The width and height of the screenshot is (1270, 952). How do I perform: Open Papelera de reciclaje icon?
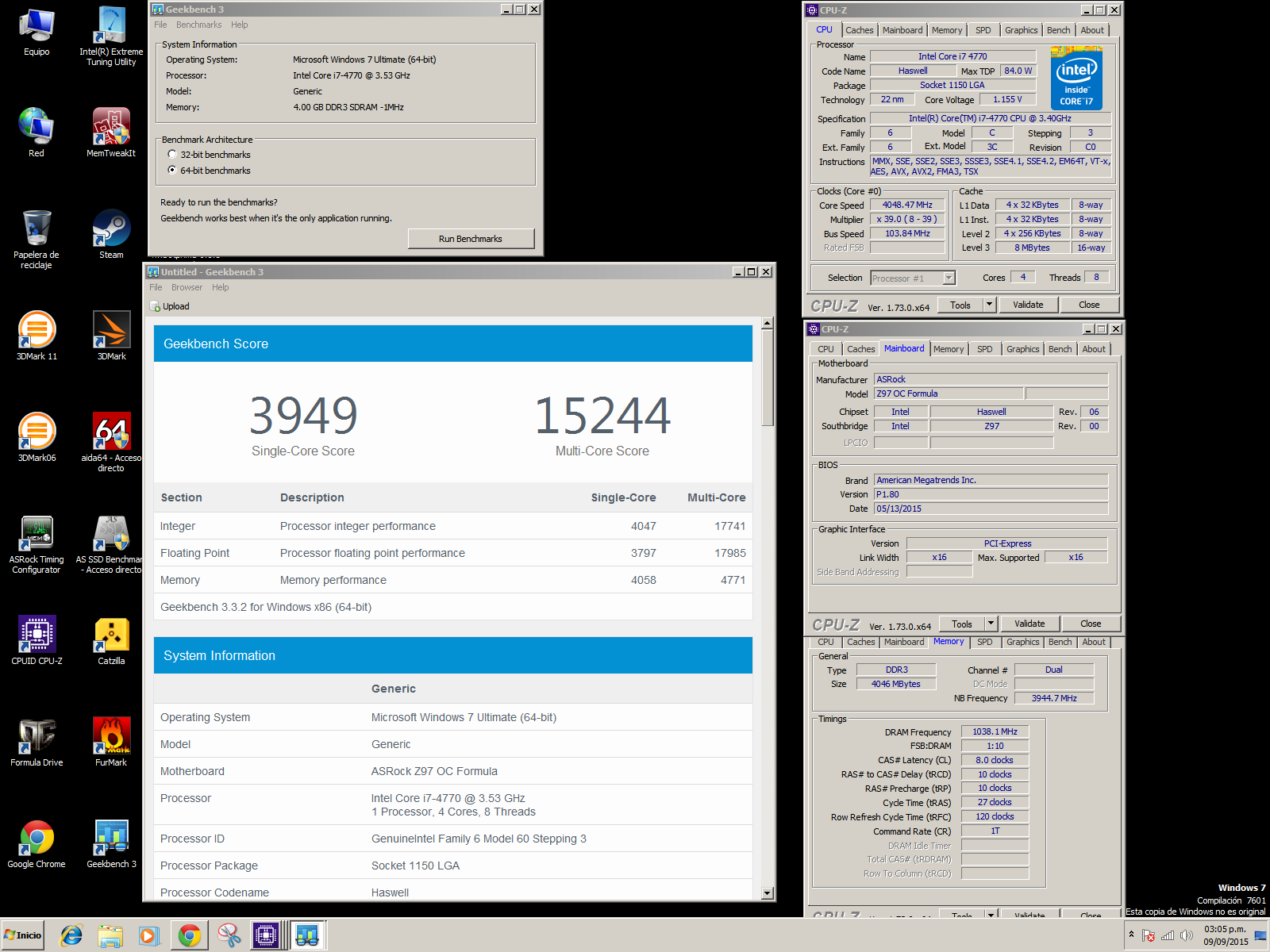(37, 239)
